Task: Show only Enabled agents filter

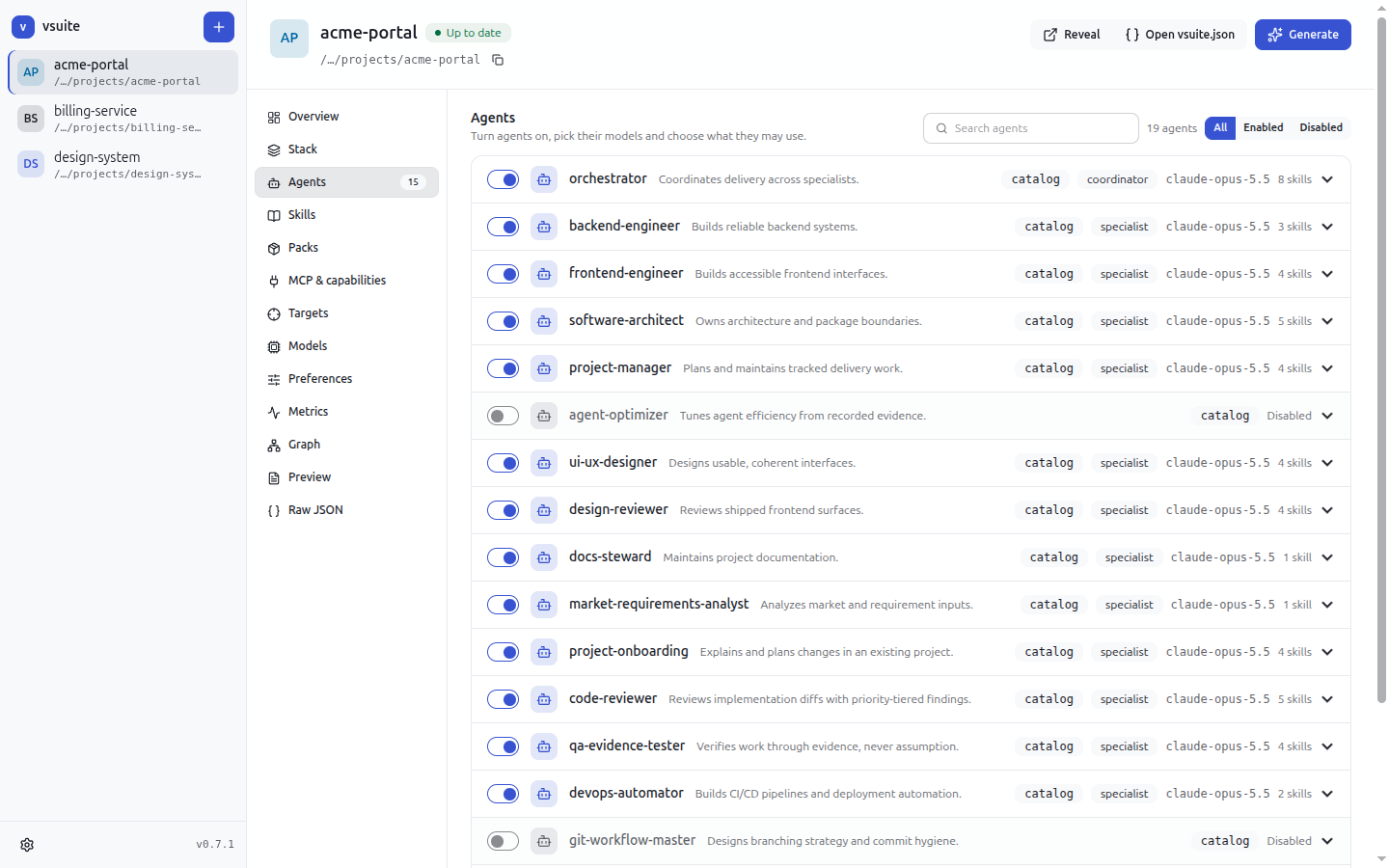Action: click(1263, 127)
